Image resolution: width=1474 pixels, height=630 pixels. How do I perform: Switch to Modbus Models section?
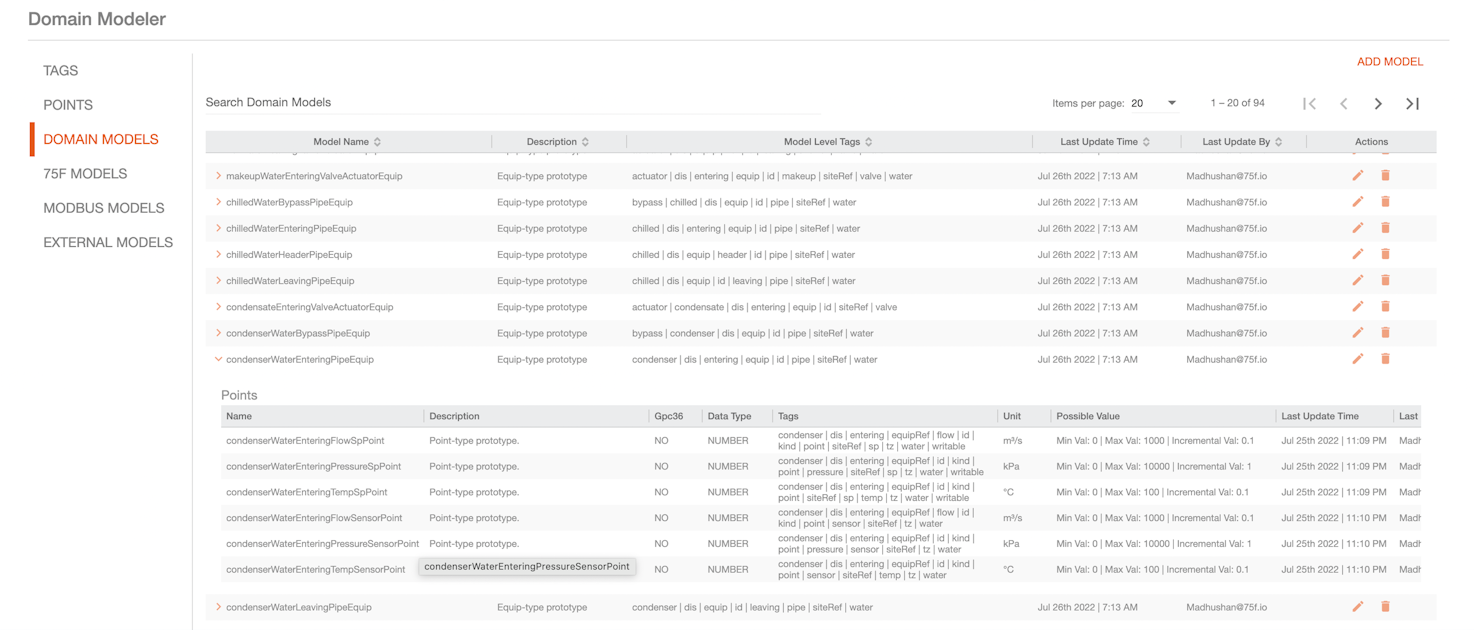[103, 208]
